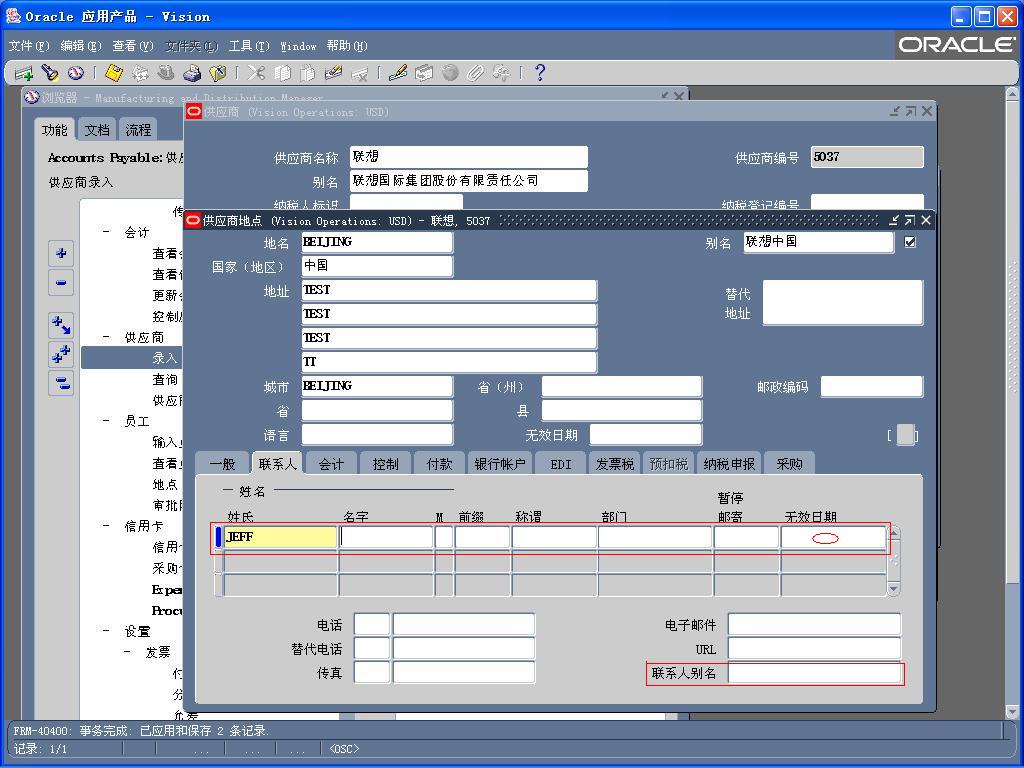
Task: Click the 电子邮件 input field
Action: click(814, 624)
